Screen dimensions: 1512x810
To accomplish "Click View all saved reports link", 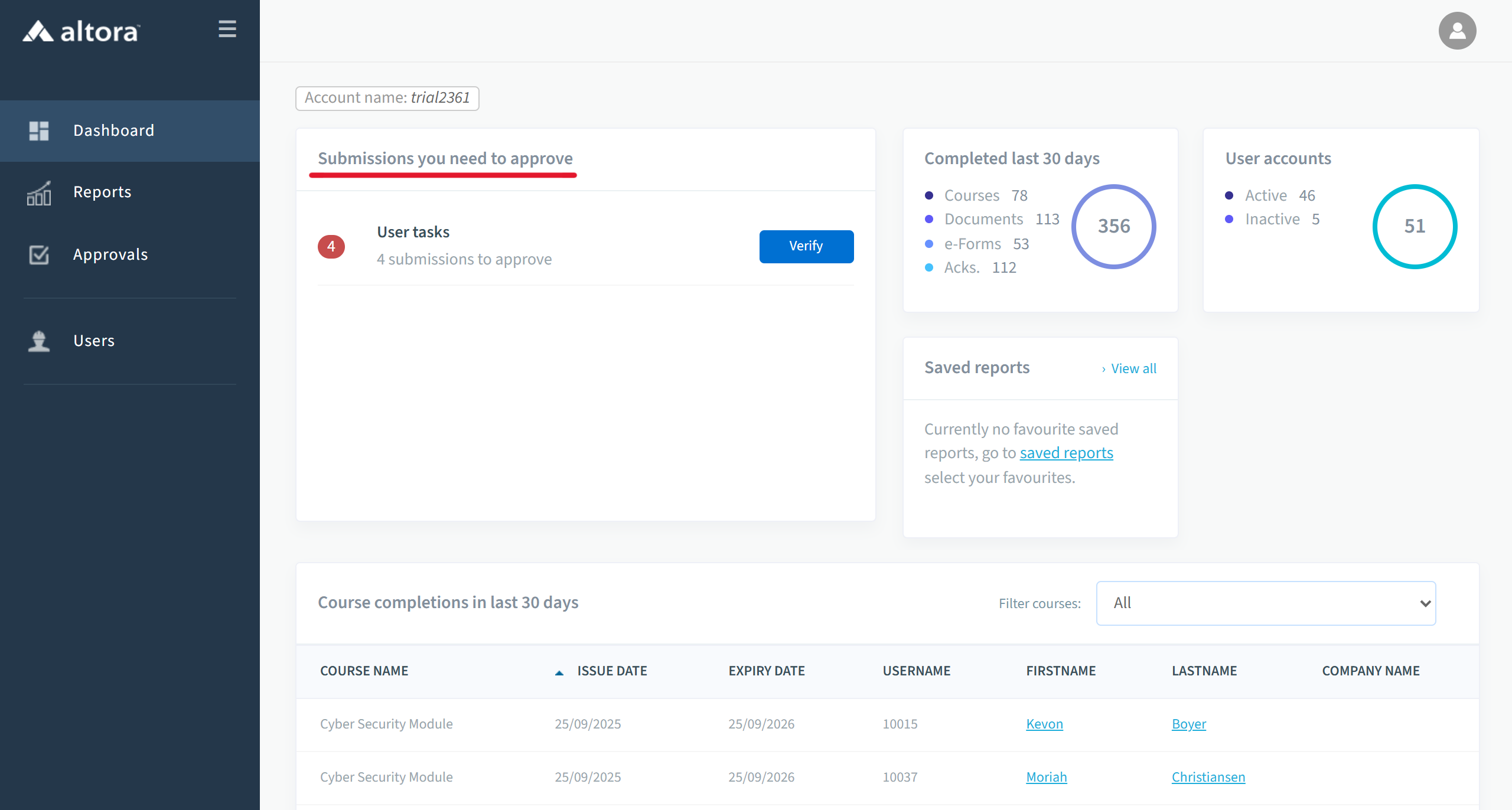I will 1132,369.
